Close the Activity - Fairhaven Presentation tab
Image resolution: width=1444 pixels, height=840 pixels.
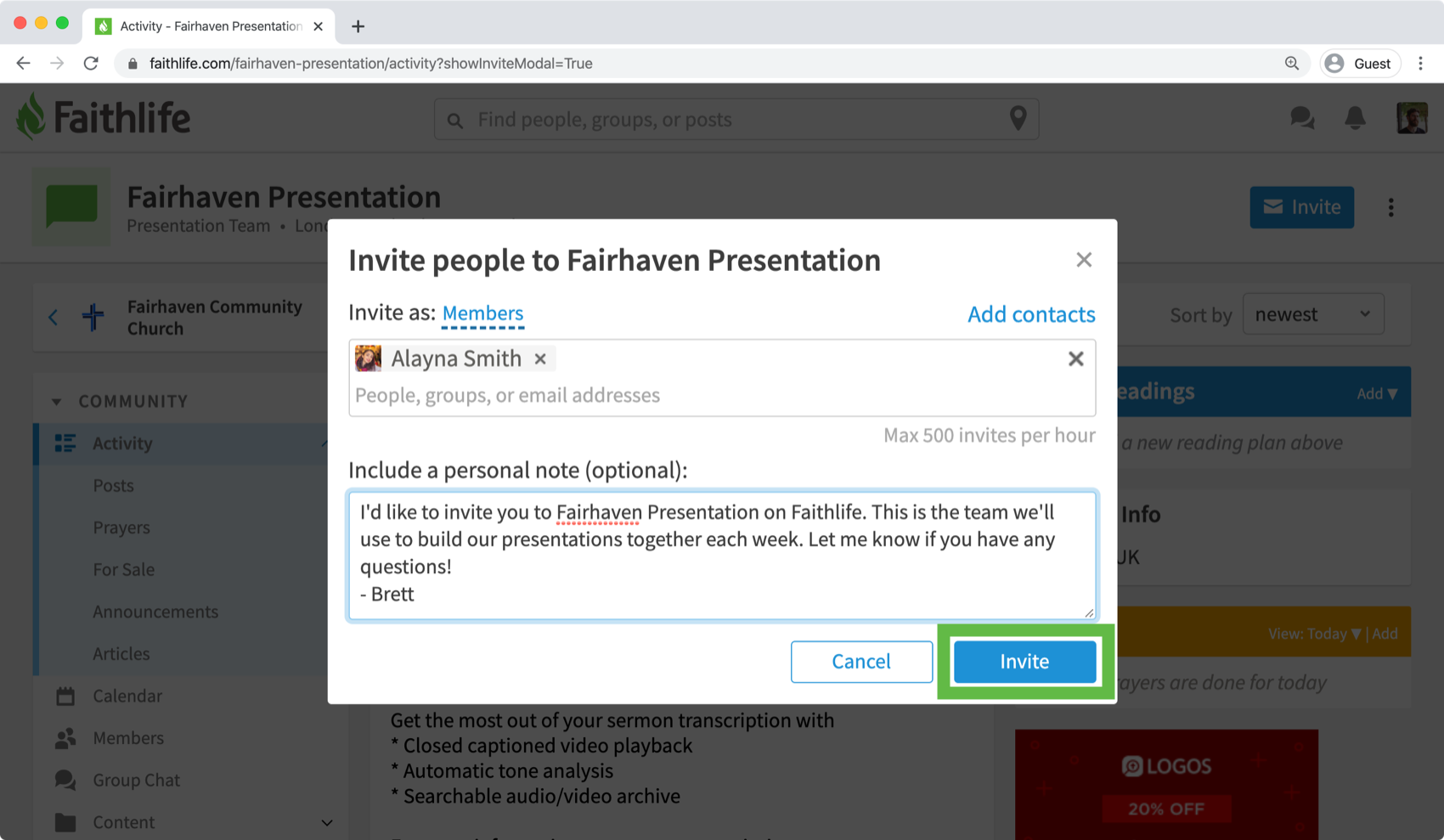tap(318, 26)
